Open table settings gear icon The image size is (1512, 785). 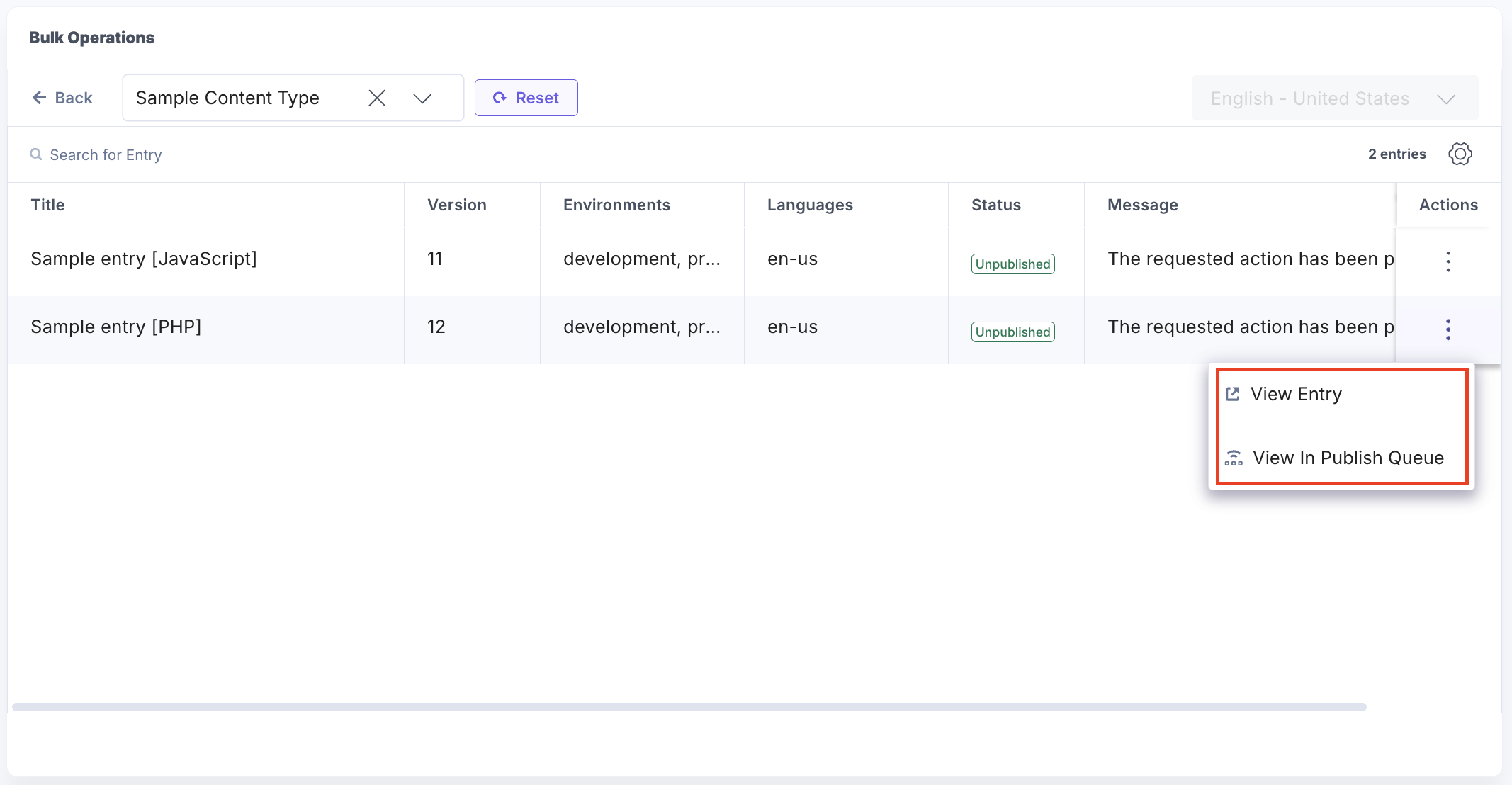pyautogui.click(x=1460, y=154)
